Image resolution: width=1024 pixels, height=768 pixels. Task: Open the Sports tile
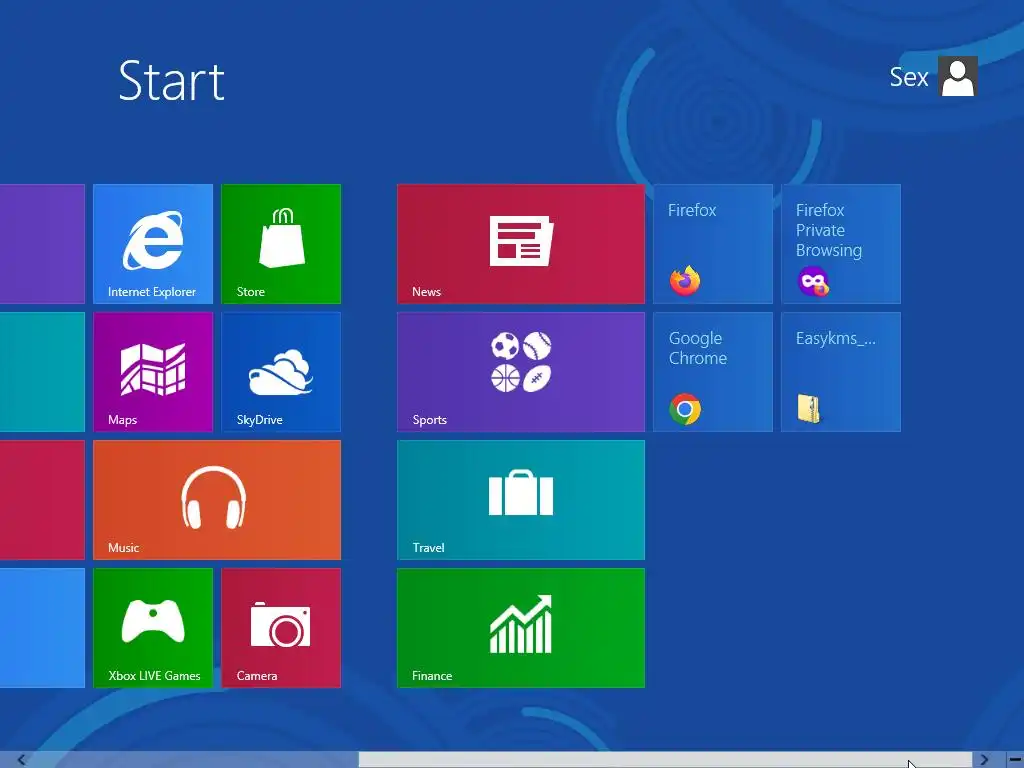(520, 372)
